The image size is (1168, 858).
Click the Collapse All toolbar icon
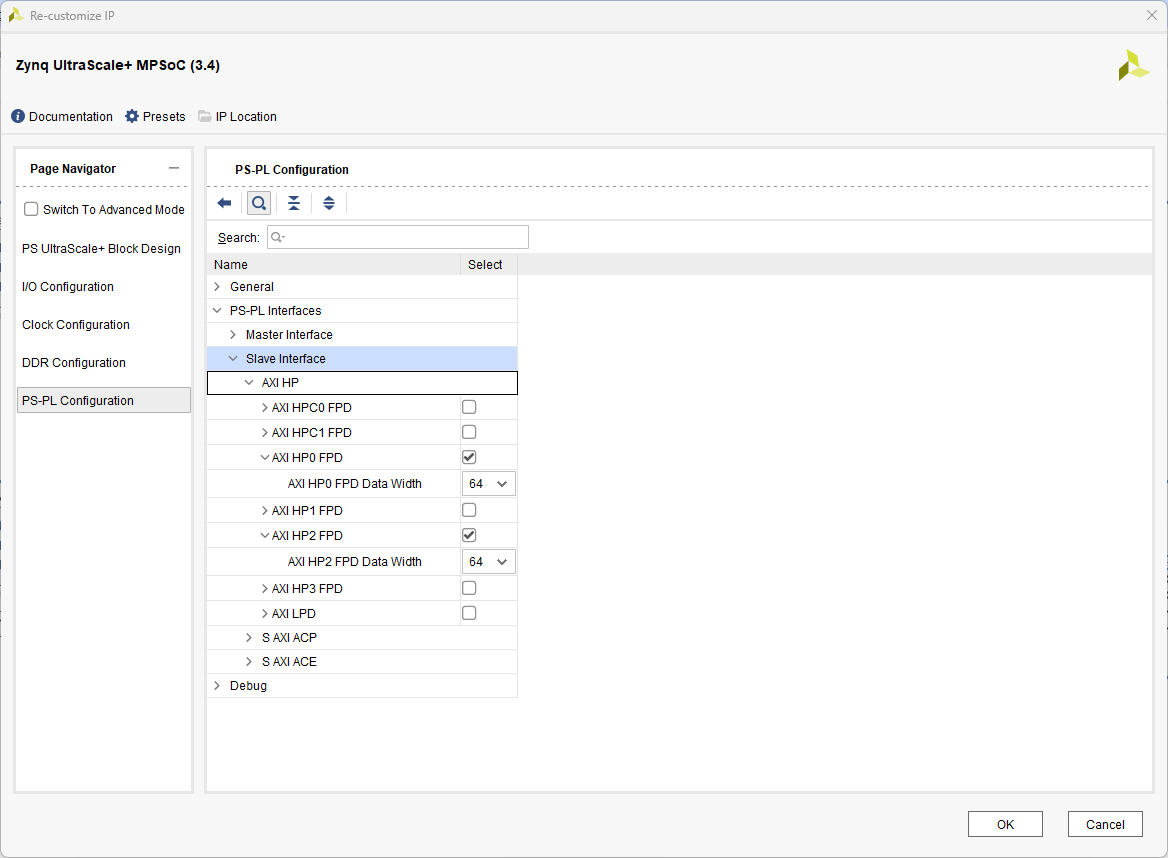(x=294, y=203)
